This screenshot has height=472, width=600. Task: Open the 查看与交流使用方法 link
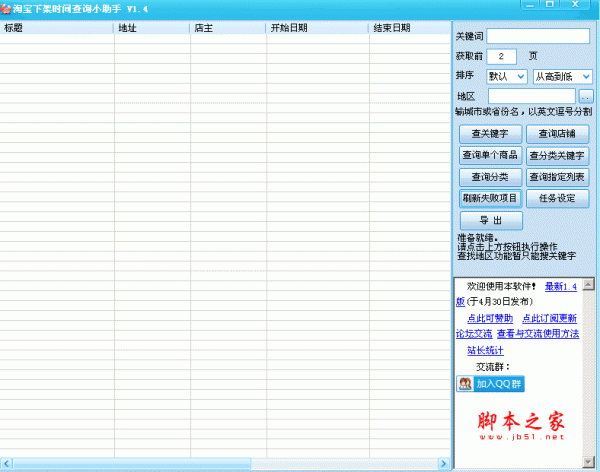point(538,334)
